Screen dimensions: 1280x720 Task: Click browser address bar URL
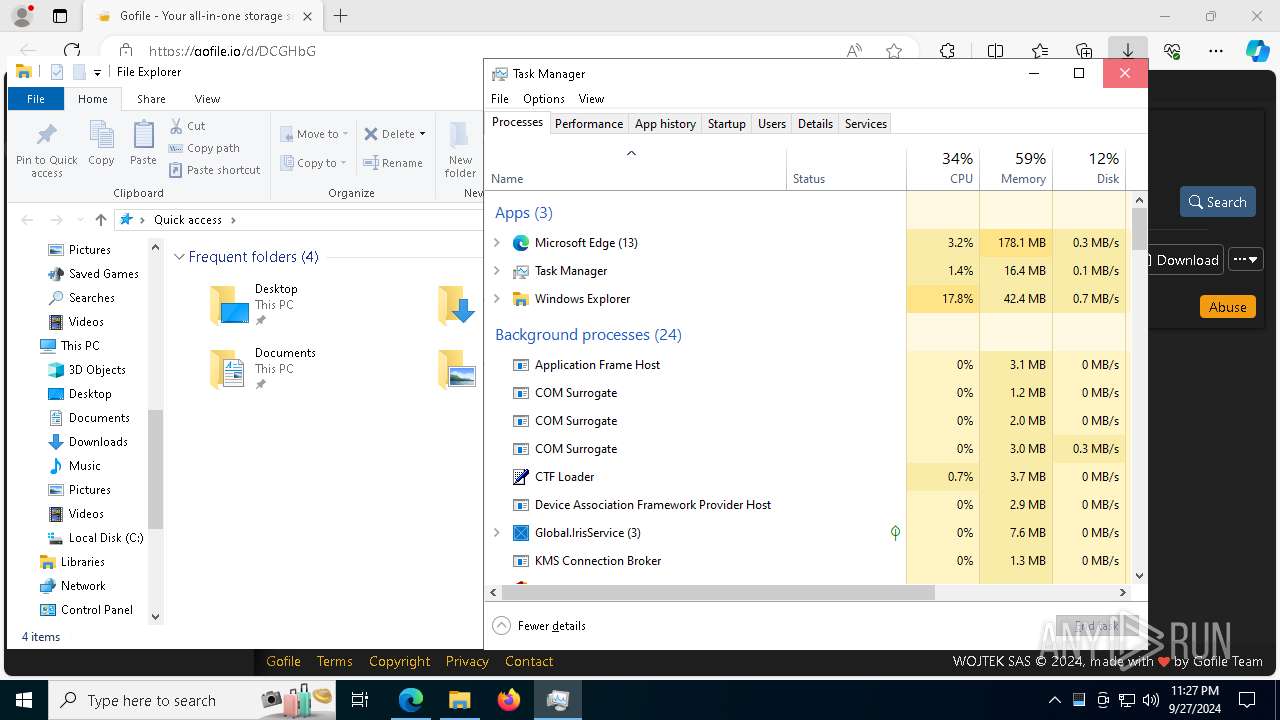point(232,51)
